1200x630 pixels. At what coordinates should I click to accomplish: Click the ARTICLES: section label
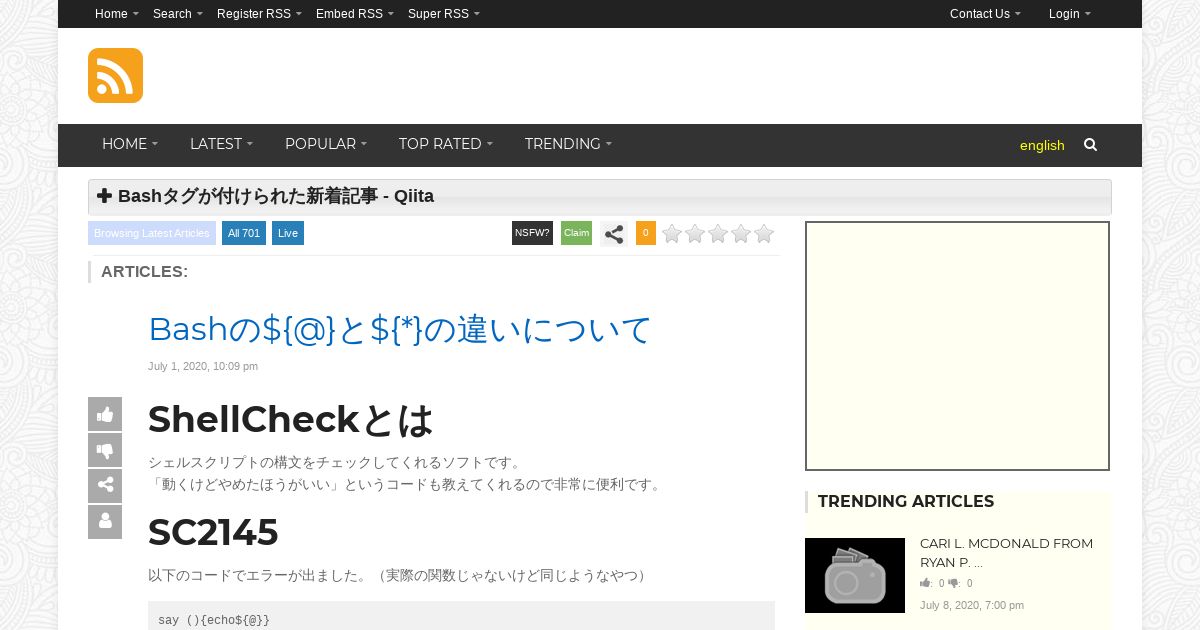click(x=144, y=271)
